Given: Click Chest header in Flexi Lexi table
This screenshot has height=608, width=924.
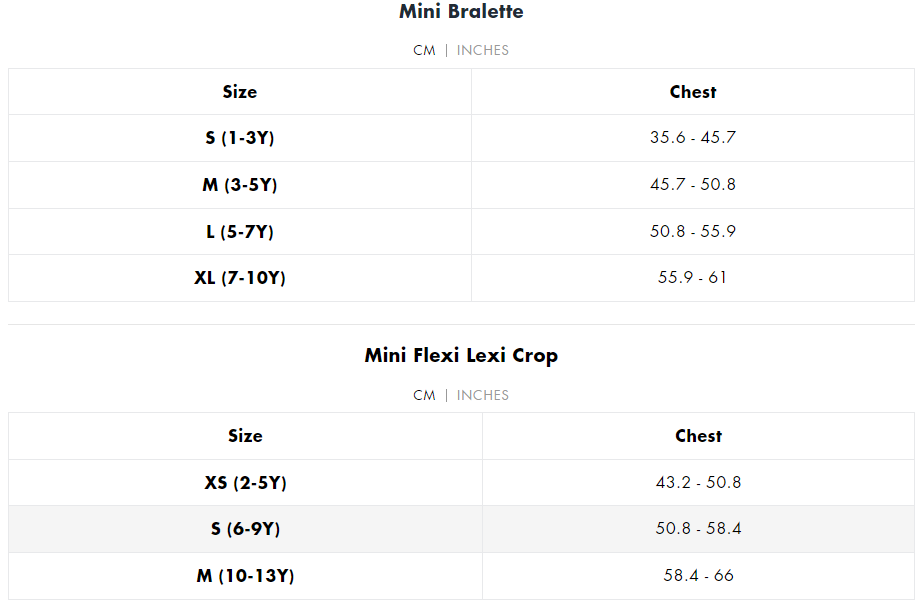Looking at the screenshot, I should [x=698, y=436].
